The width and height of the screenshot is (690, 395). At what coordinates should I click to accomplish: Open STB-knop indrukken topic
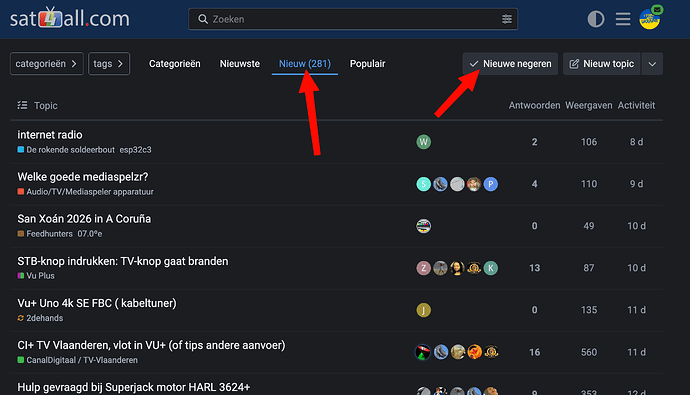pos(123,261)
